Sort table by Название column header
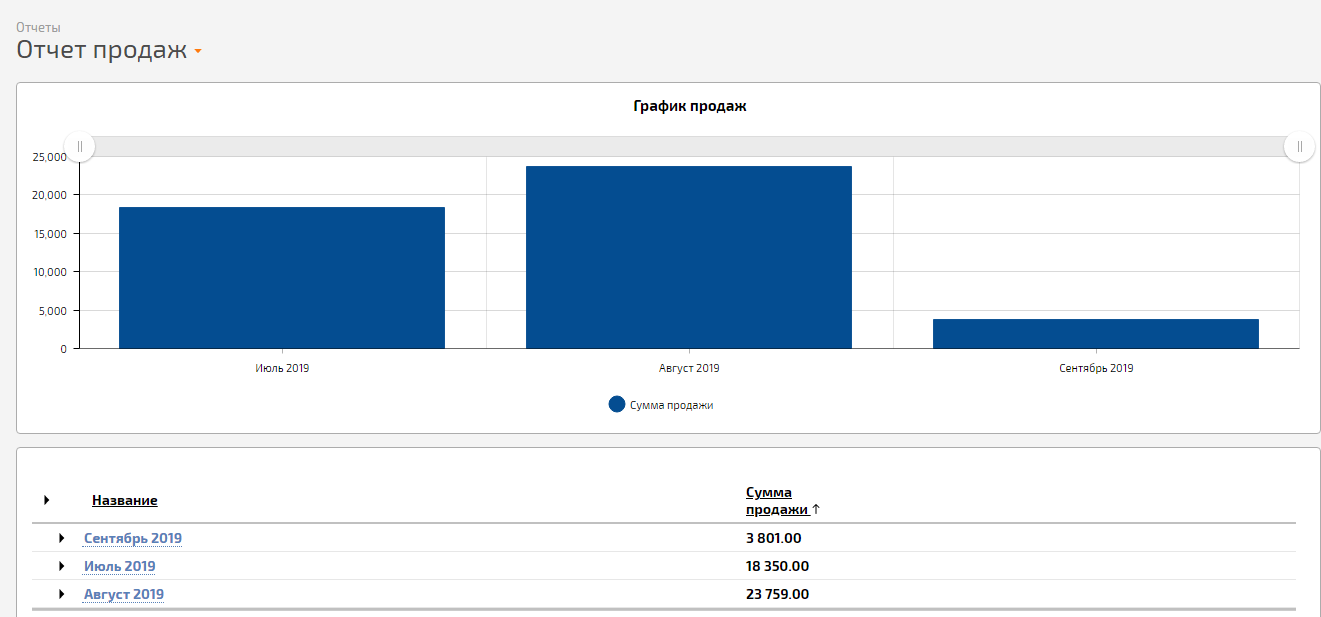This screenshot has height=617, width=1321. coord(124,501)
